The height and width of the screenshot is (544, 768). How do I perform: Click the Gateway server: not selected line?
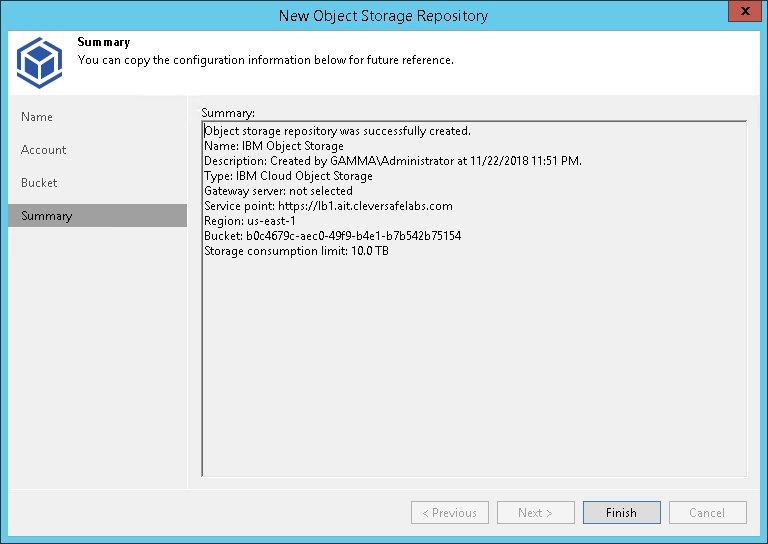278,191
